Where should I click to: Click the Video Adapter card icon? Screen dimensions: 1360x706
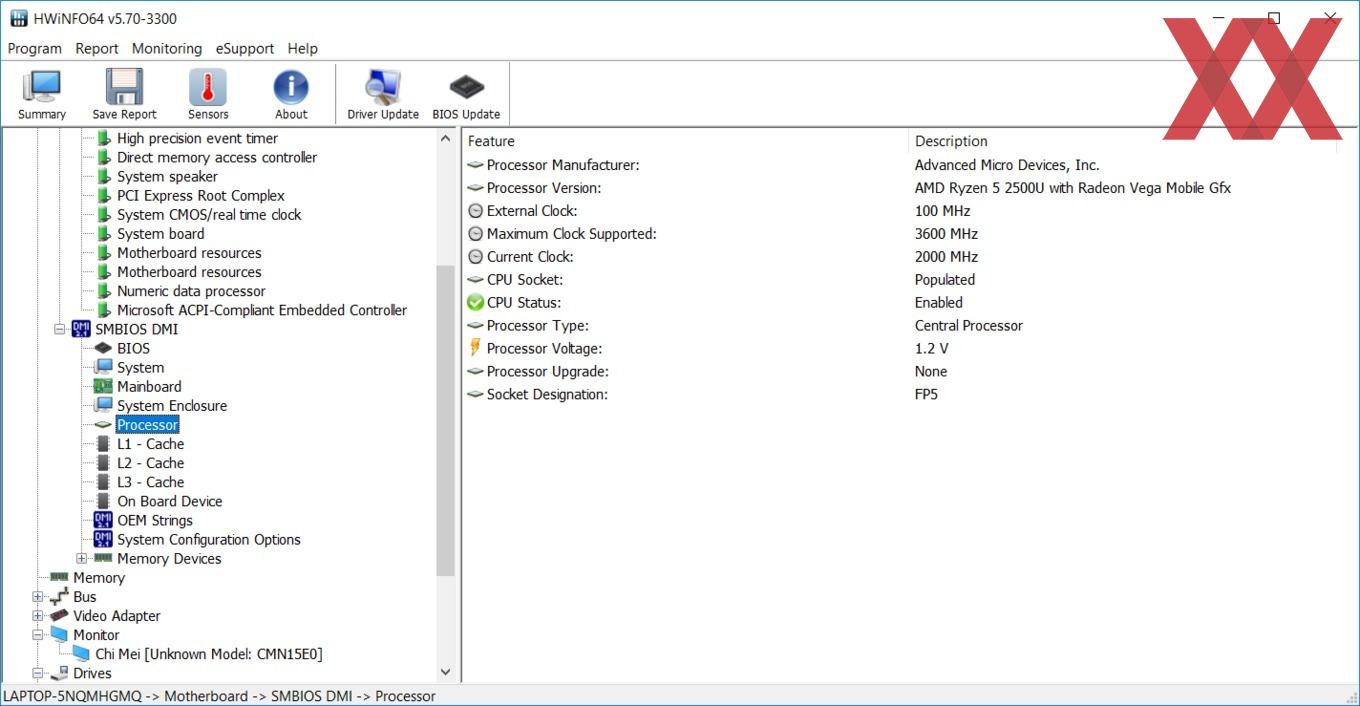click(x=59, y=616)
